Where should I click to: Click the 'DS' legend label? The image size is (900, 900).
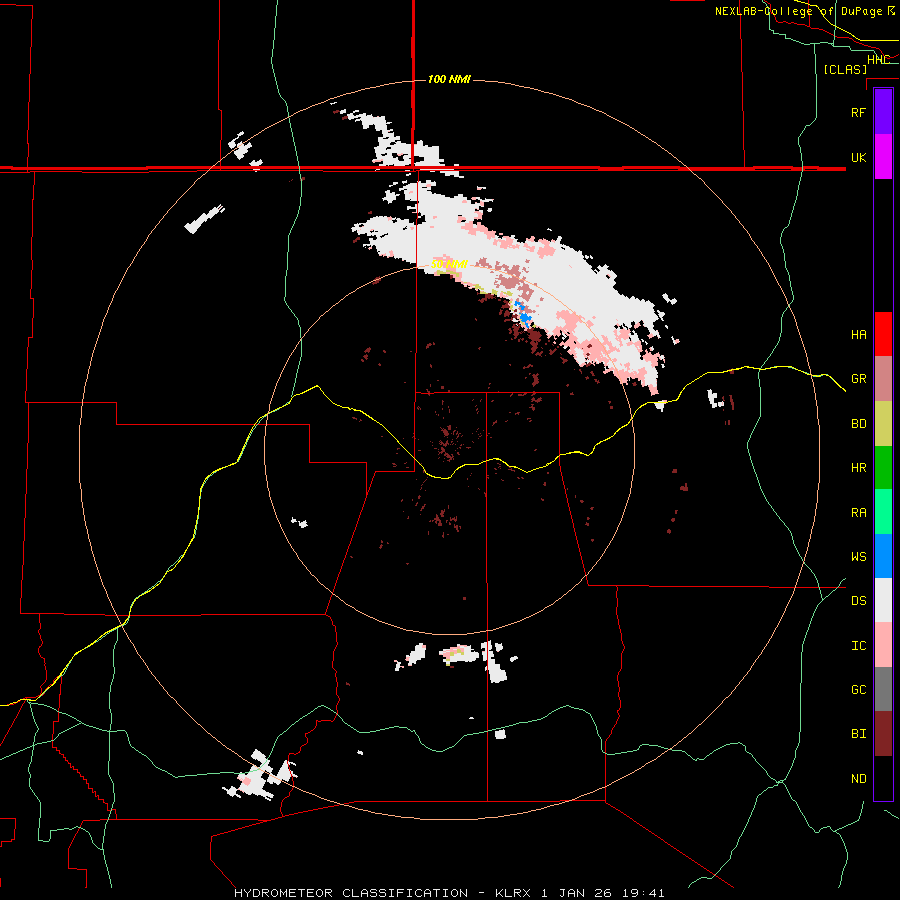858,601
